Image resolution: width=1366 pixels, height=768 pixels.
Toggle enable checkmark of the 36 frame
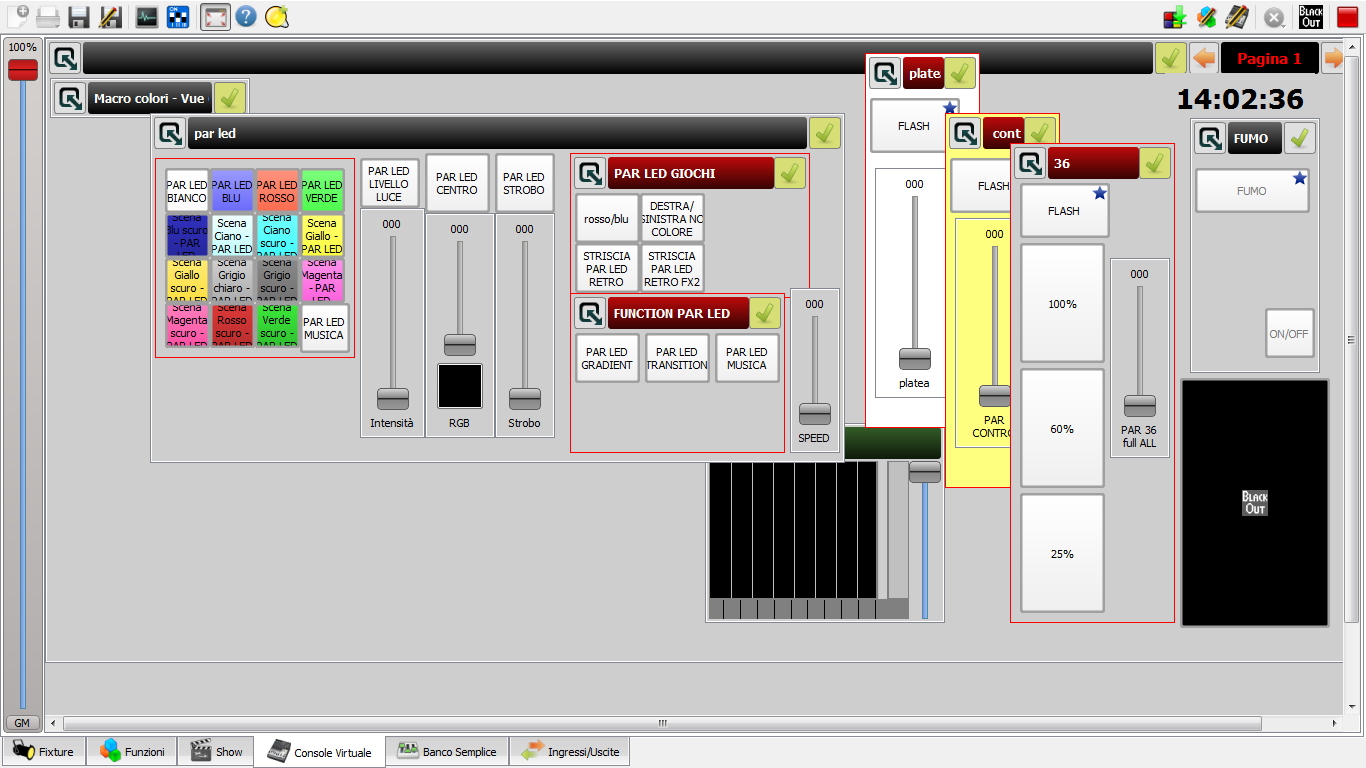click(x=1155, y=163)
